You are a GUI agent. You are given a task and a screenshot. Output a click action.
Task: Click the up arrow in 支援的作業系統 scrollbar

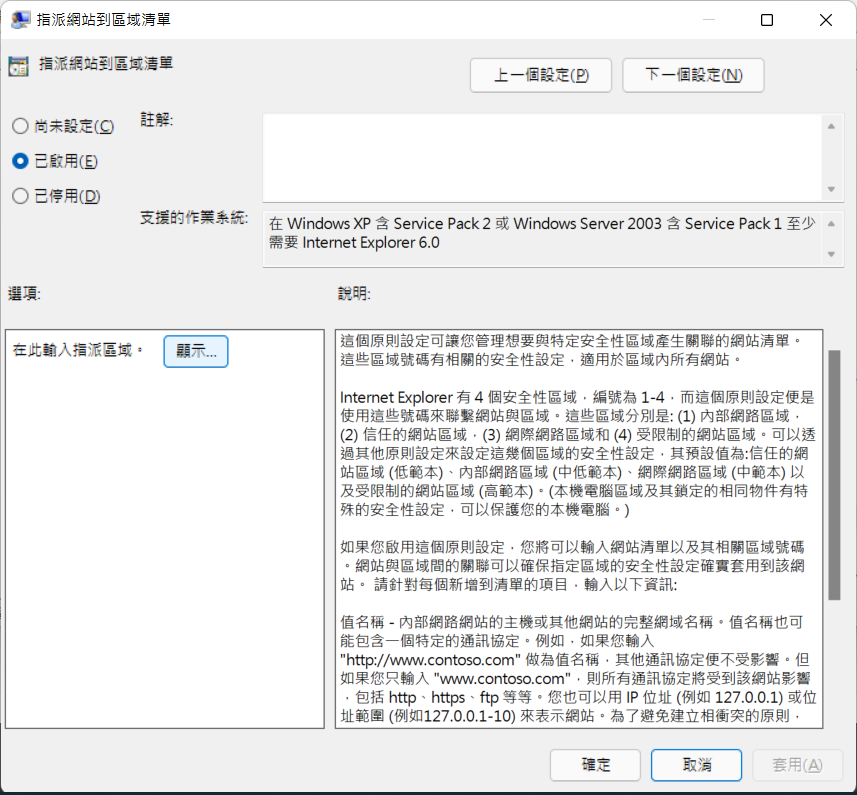831,222
